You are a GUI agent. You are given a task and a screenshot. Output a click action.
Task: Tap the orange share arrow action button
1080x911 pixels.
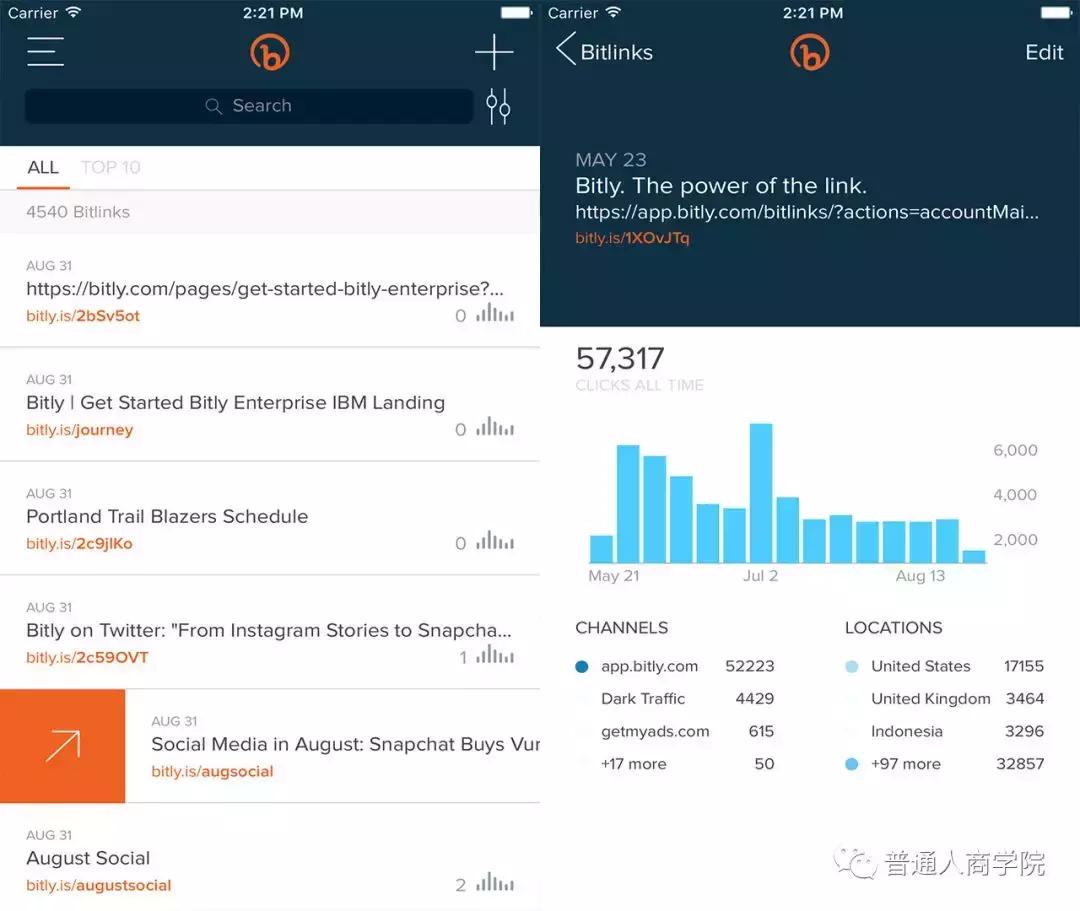coord(63,746)
